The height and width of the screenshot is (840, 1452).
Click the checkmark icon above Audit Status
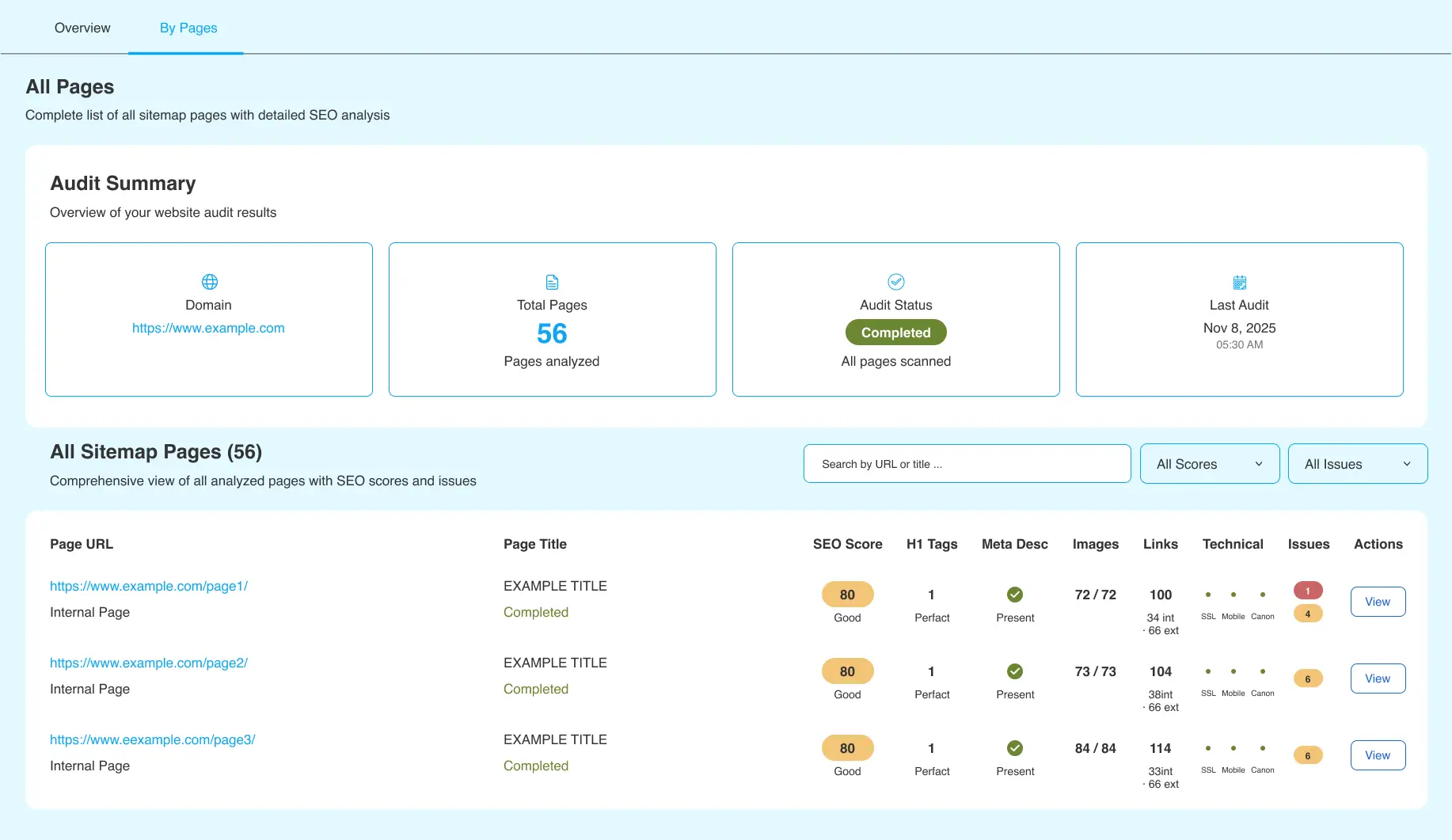coord(895,282)
